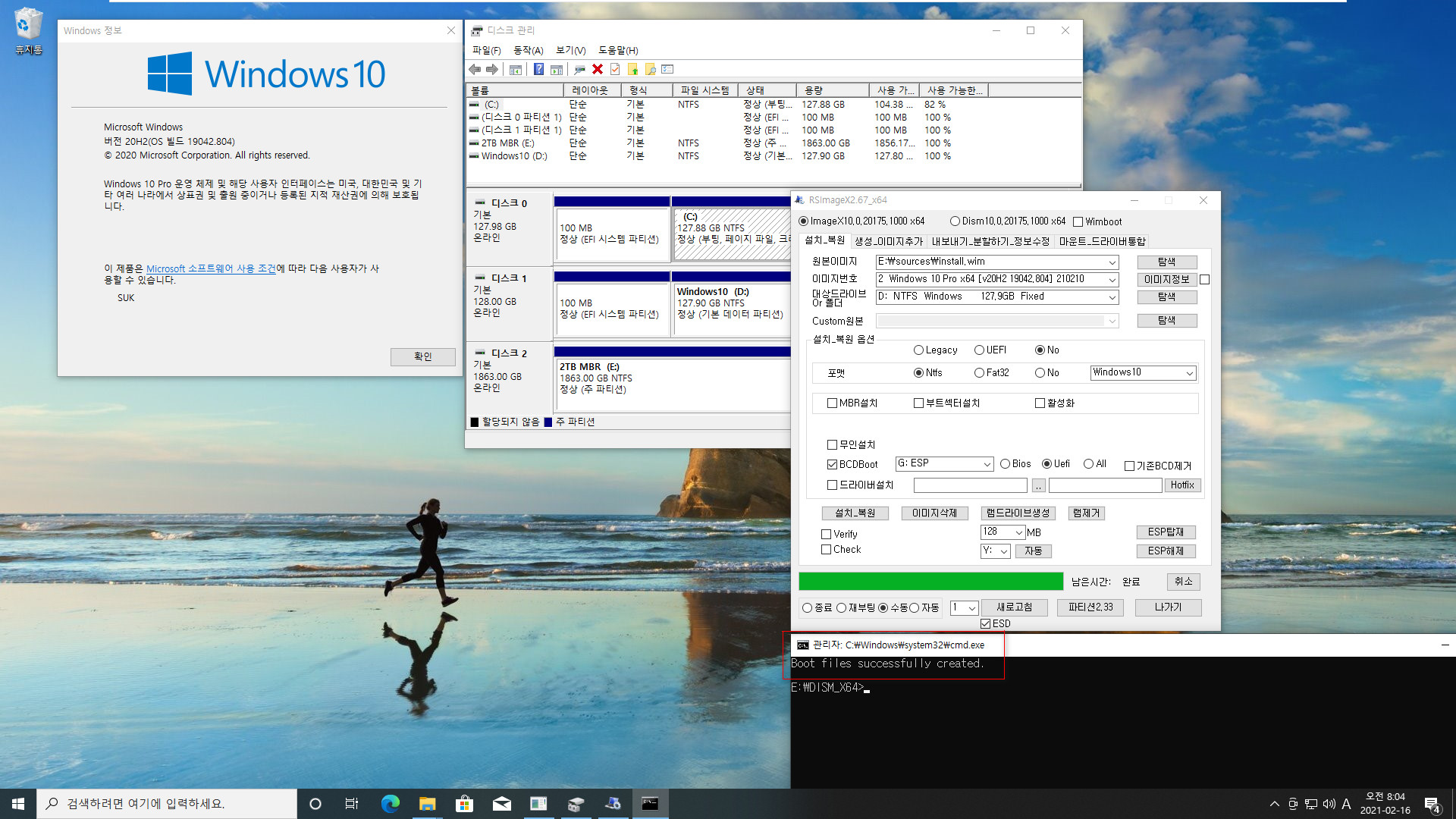This screenshot has width=1456, height=819.
Task: Select the 재부팅 radio button
Action: pos(842,607)
